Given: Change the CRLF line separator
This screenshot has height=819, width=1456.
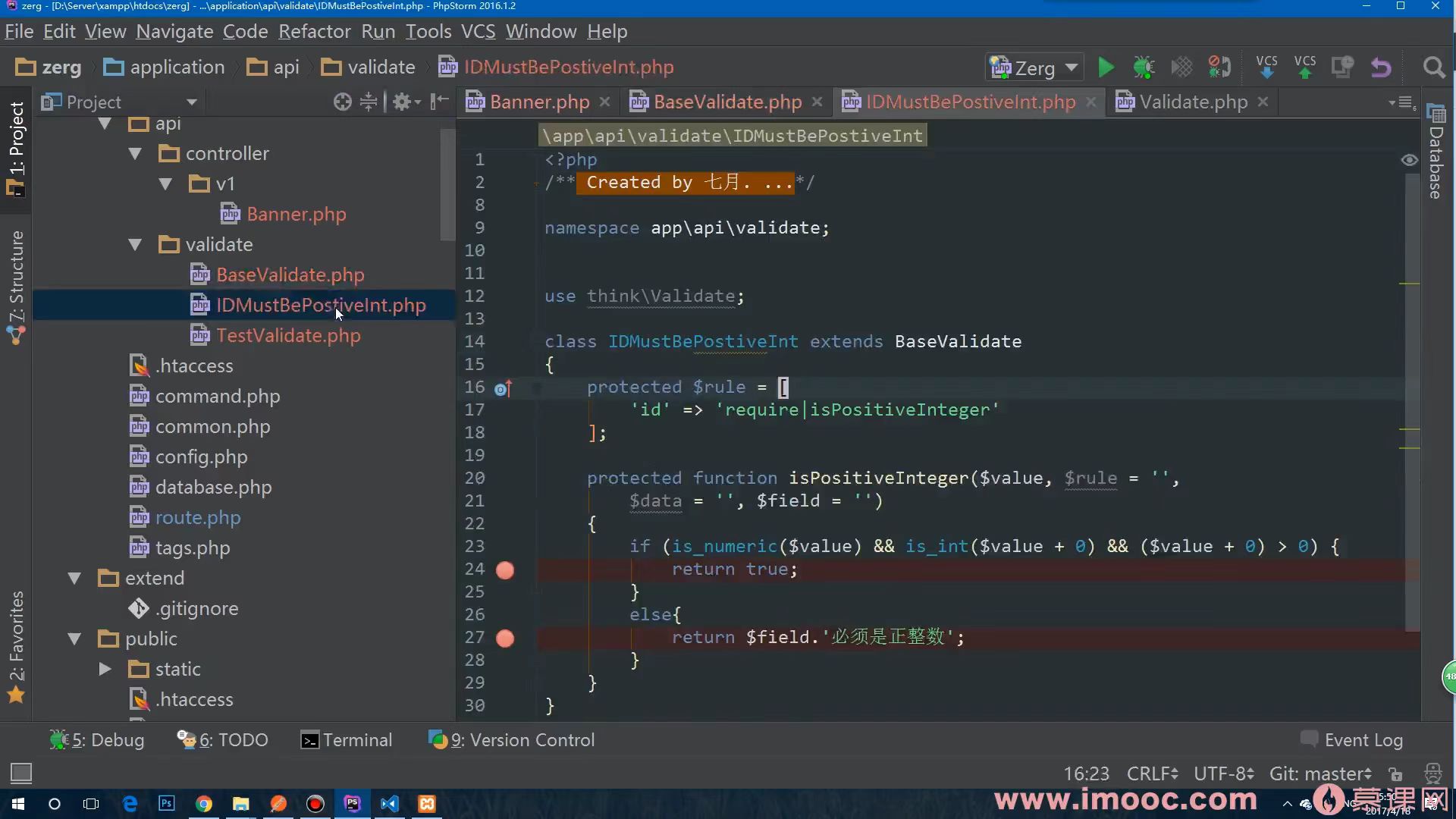Looking at the screenshot, I should click(1152, 774).
